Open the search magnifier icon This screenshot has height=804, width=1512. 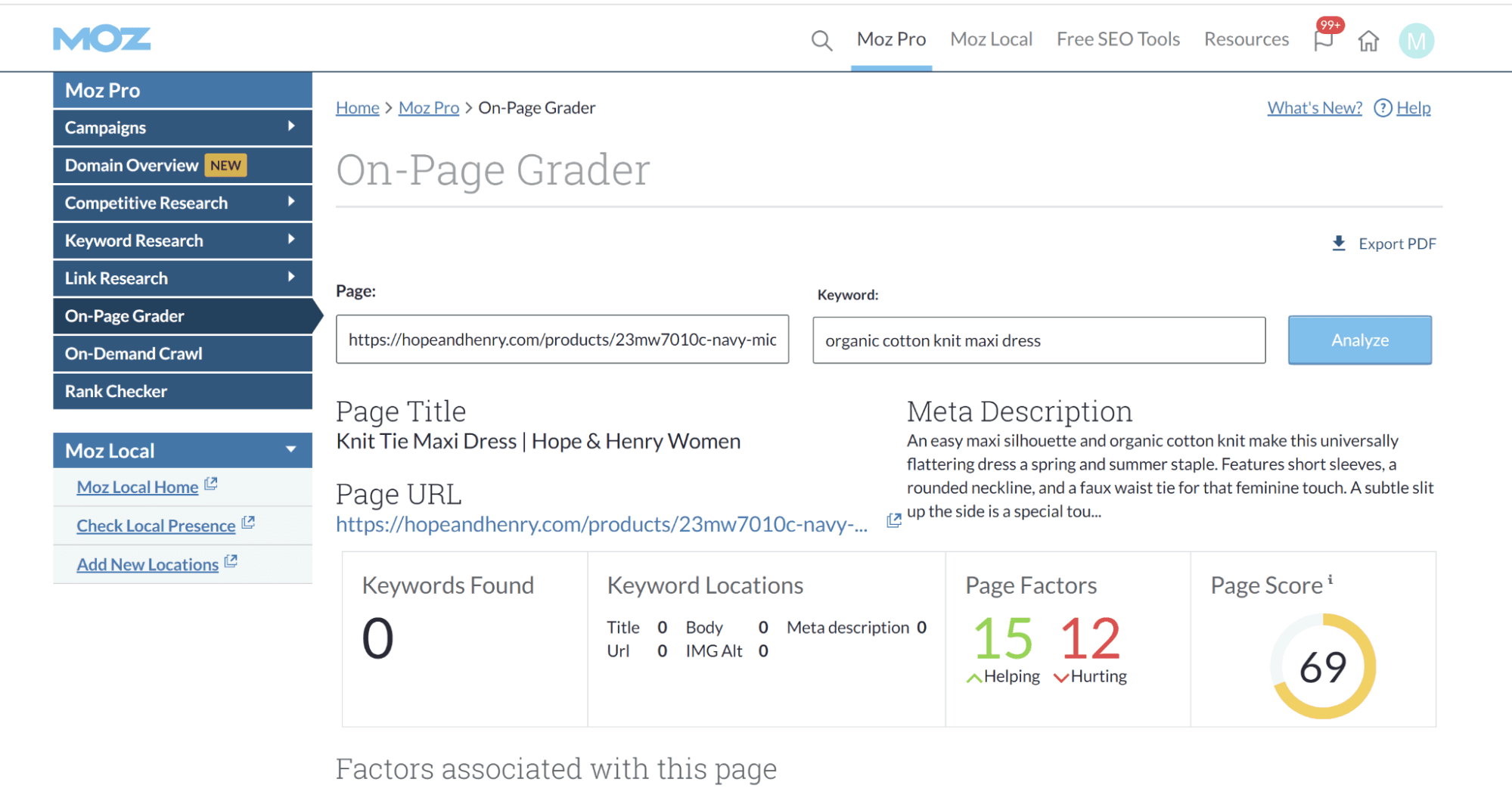(x=821, y=40)
